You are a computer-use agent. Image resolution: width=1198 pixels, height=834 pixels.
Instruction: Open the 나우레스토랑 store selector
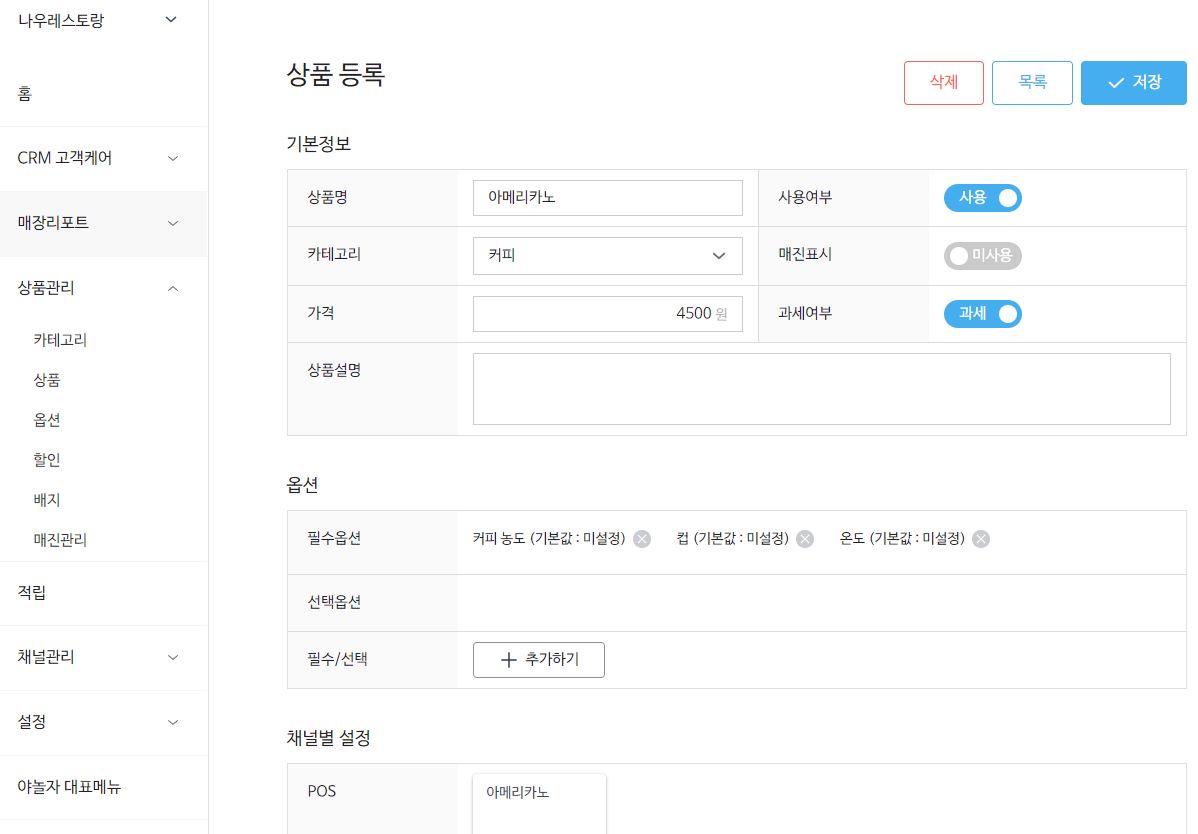click(97, 21)
